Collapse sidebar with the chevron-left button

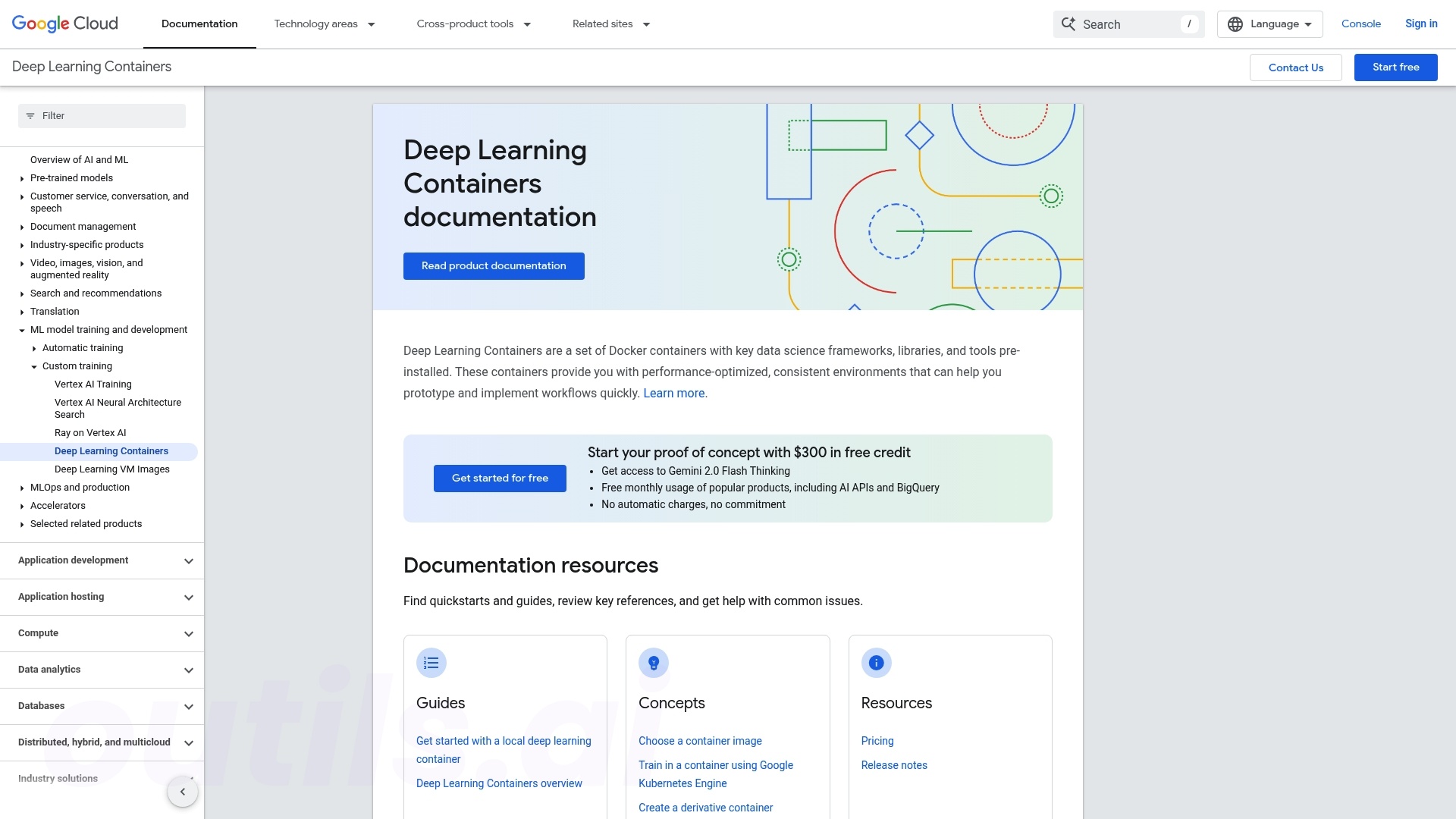(x=182, y=792)
